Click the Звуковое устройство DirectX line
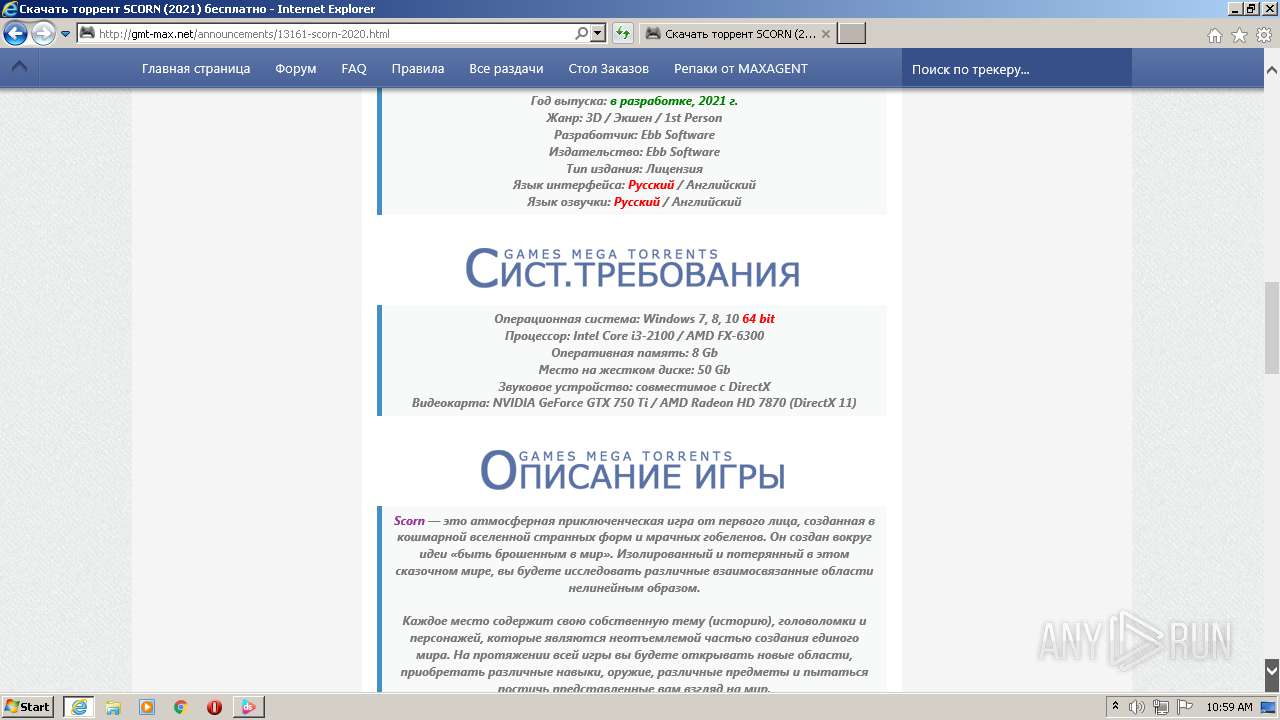This screenshot has height=720, width=1280. point(634,387)
